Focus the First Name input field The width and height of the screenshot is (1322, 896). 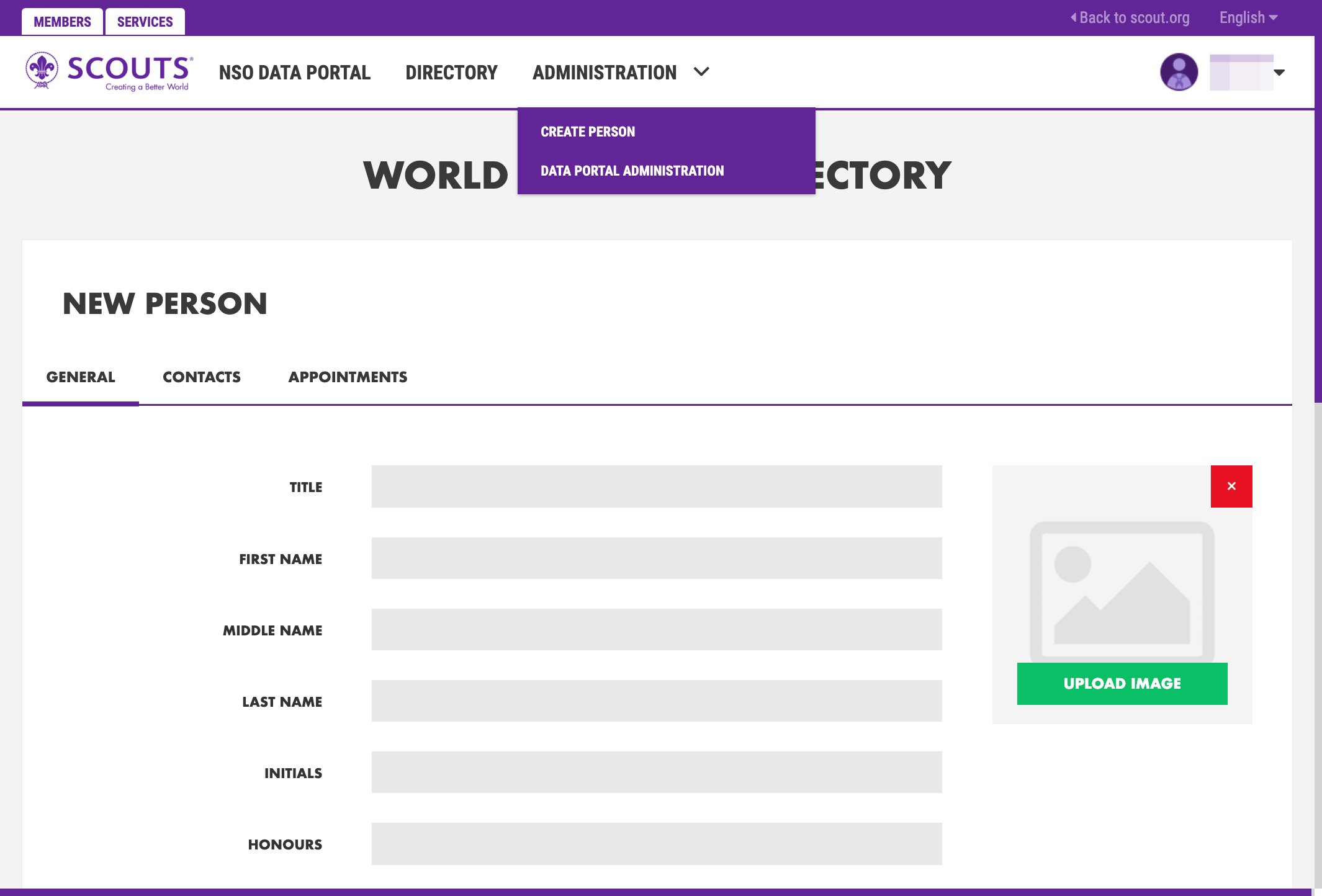[657, 558]
